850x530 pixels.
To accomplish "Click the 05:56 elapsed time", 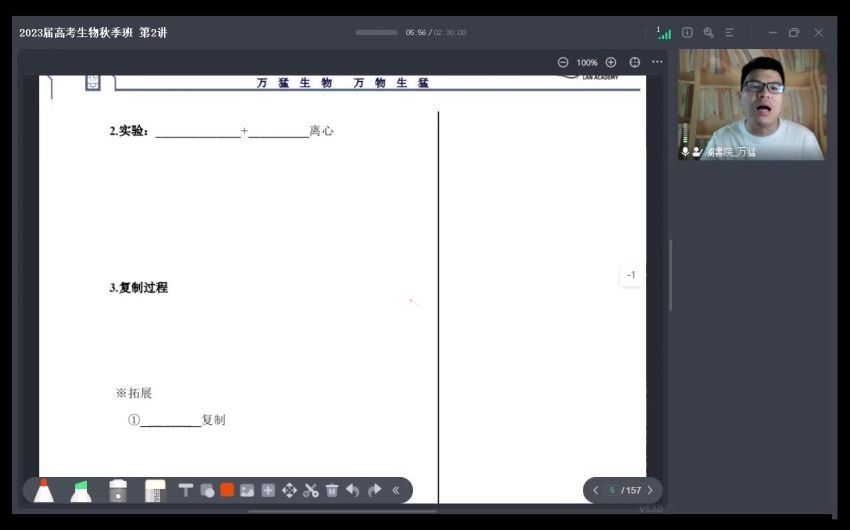I will (416, 33).
